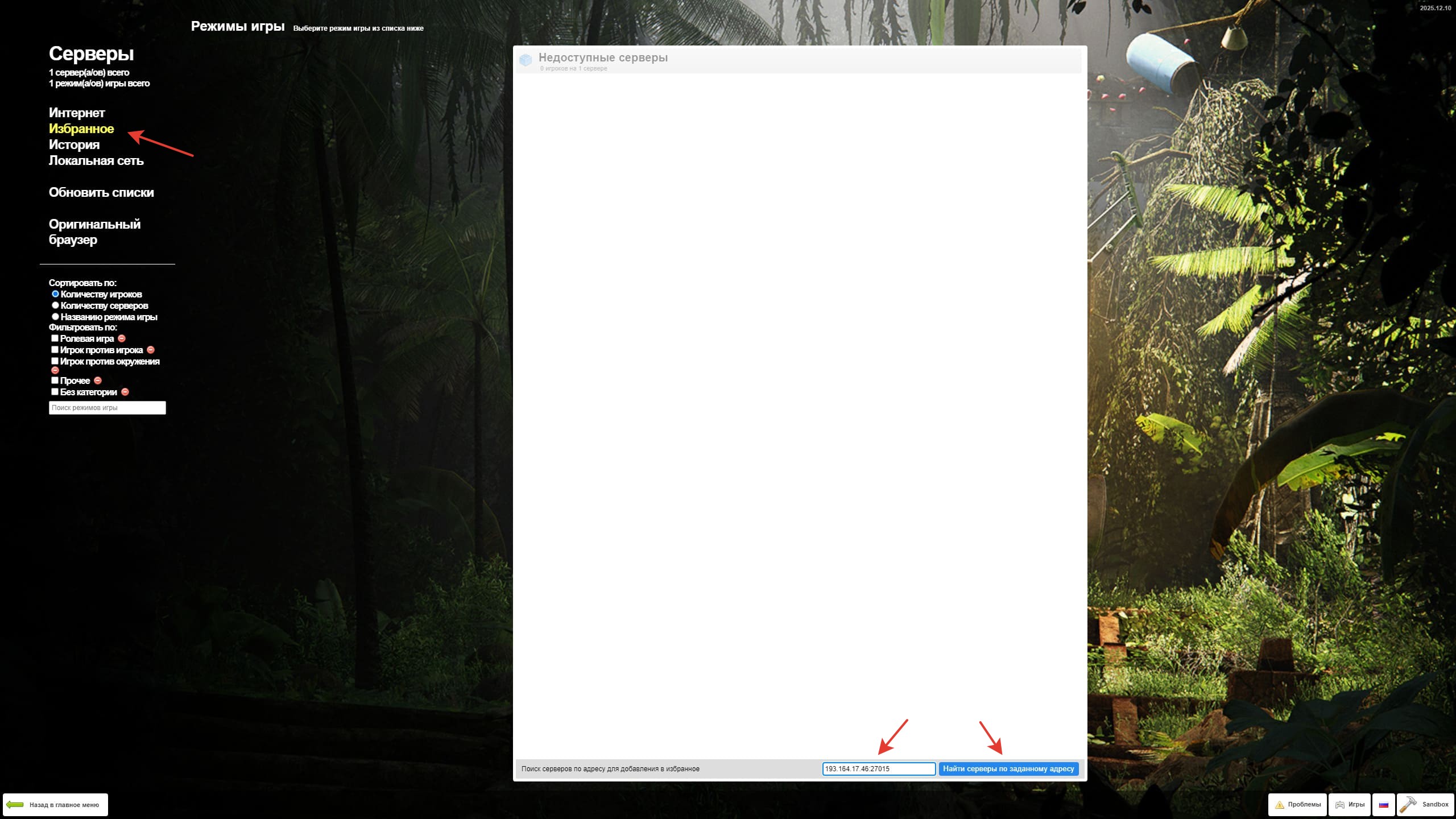Click the gamepad Игры icon
The width and height of the screenshot is (1456, 819).
tap(1340, 805)
